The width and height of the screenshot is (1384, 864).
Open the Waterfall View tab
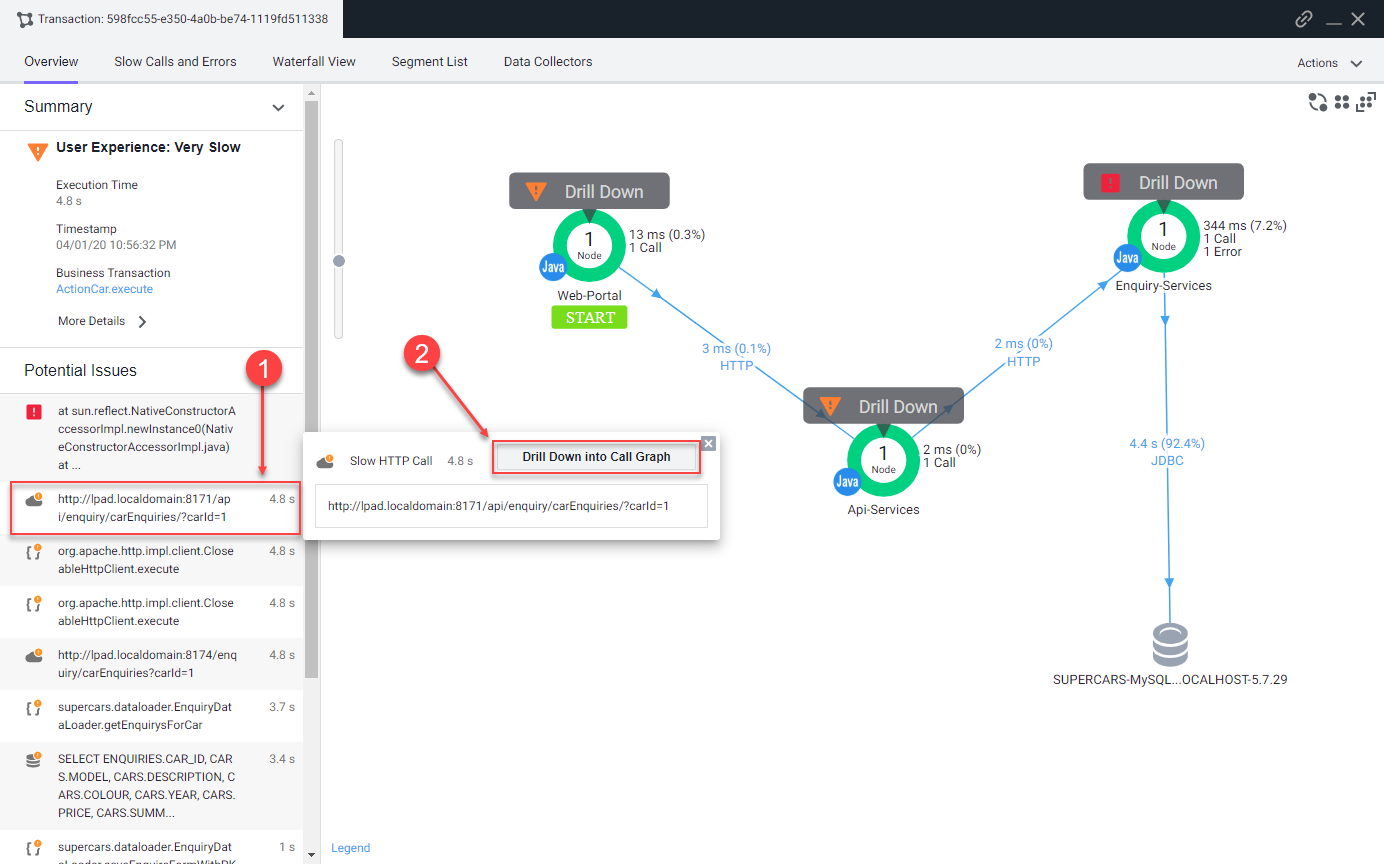pyautogui.click(x=314, y=62)
